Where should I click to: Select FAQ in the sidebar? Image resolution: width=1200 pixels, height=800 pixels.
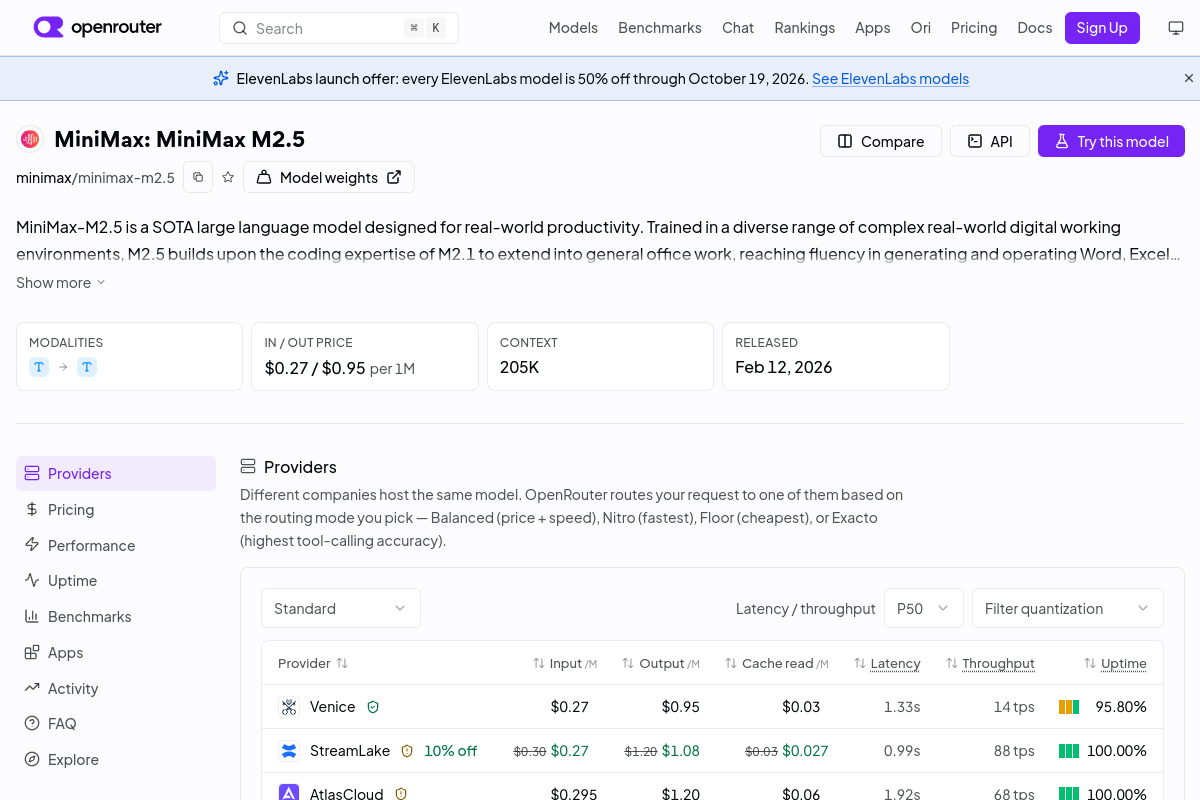pyautogui.click(x=116, y=724)
